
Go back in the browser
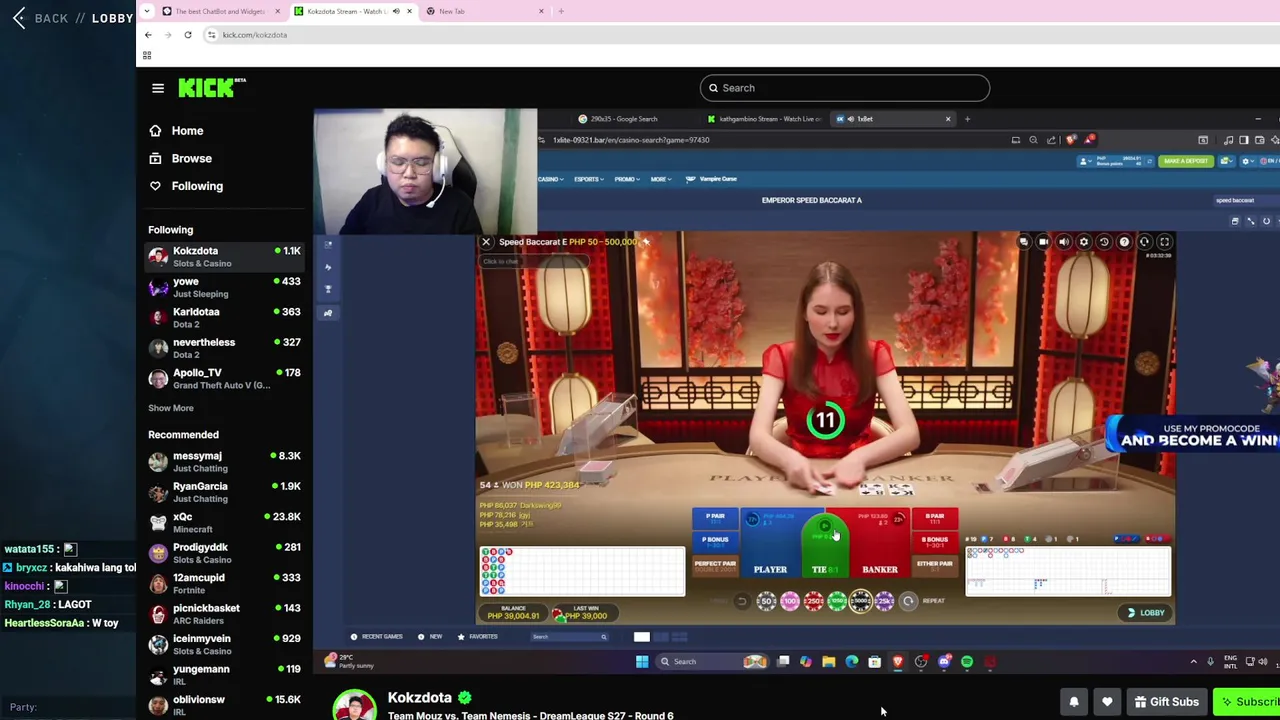click(x=148, y=35)
